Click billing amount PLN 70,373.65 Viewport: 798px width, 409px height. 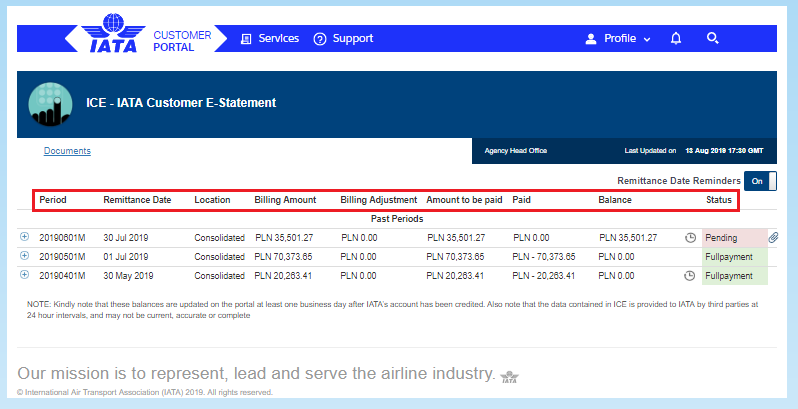tap(283, 257)
